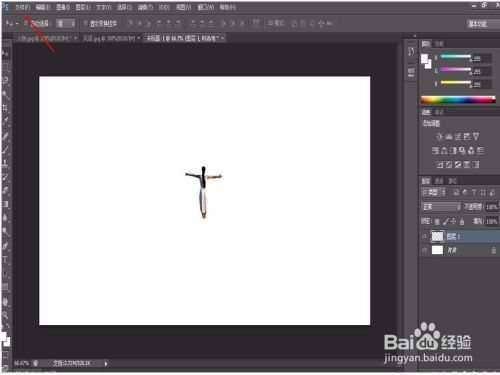Open auto-select group/layer dropdown
The height and width of the screenshot is (375, 500).
point(66,24)
